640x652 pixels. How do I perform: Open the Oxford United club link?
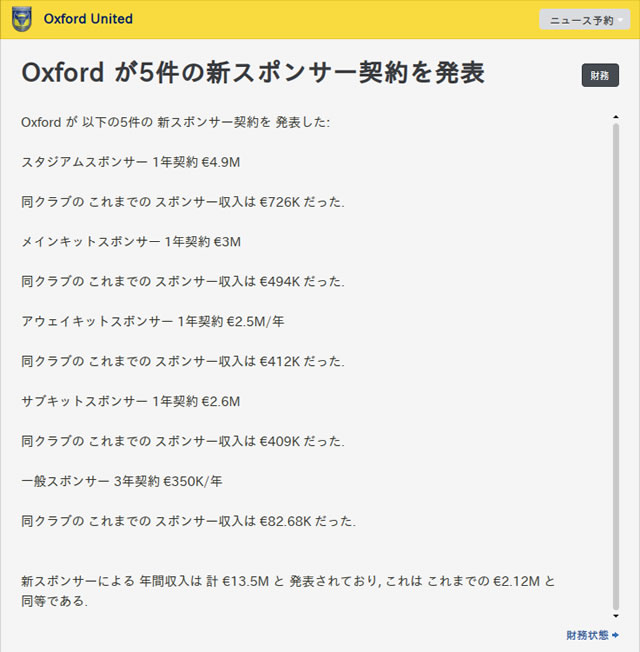88,19
